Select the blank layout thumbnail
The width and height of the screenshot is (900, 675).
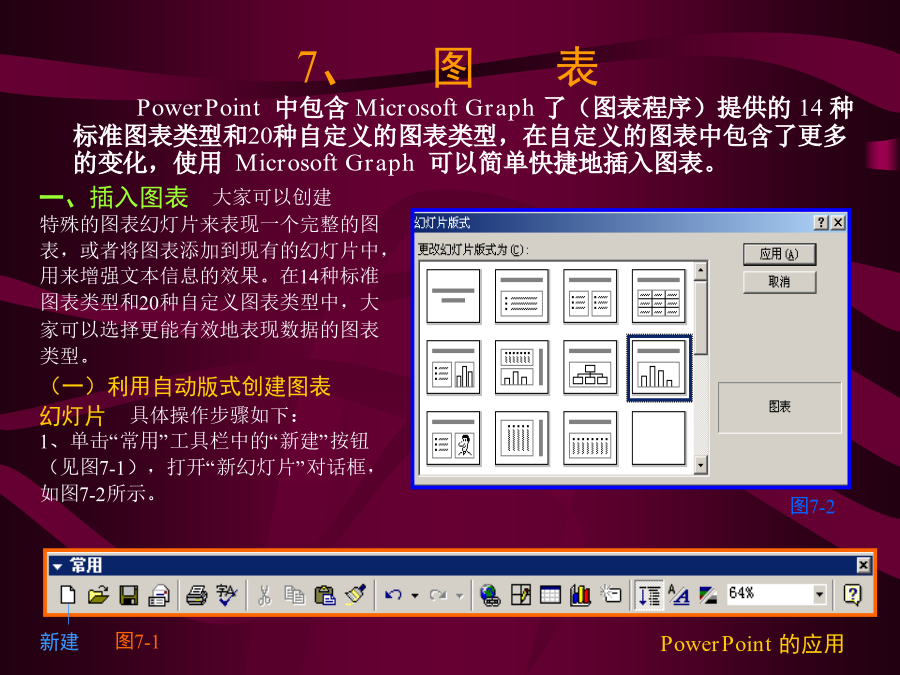[x=658, y=438]
